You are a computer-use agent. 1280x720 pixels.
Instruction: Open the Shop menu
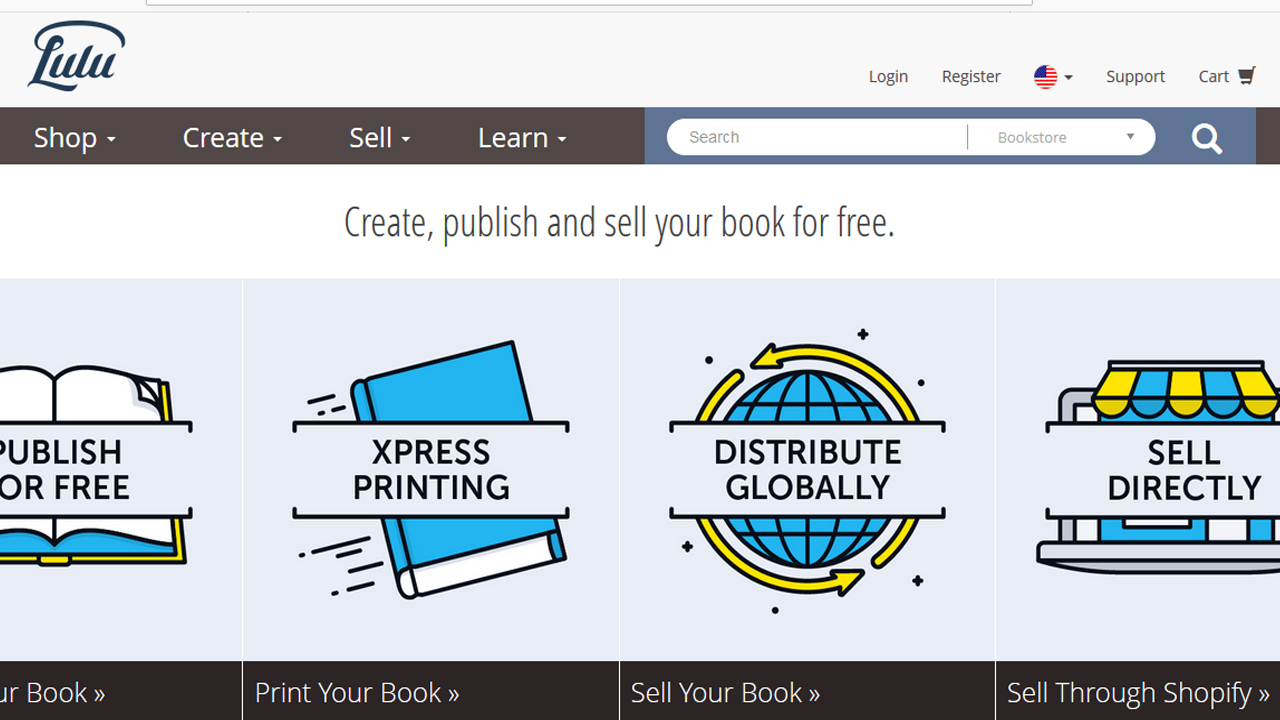coord(75,138)
